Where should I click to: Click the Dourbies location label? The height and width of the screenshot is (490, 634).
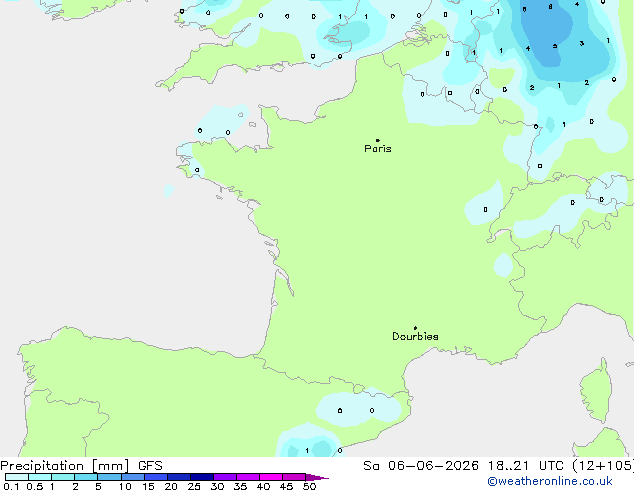point(415,336)
